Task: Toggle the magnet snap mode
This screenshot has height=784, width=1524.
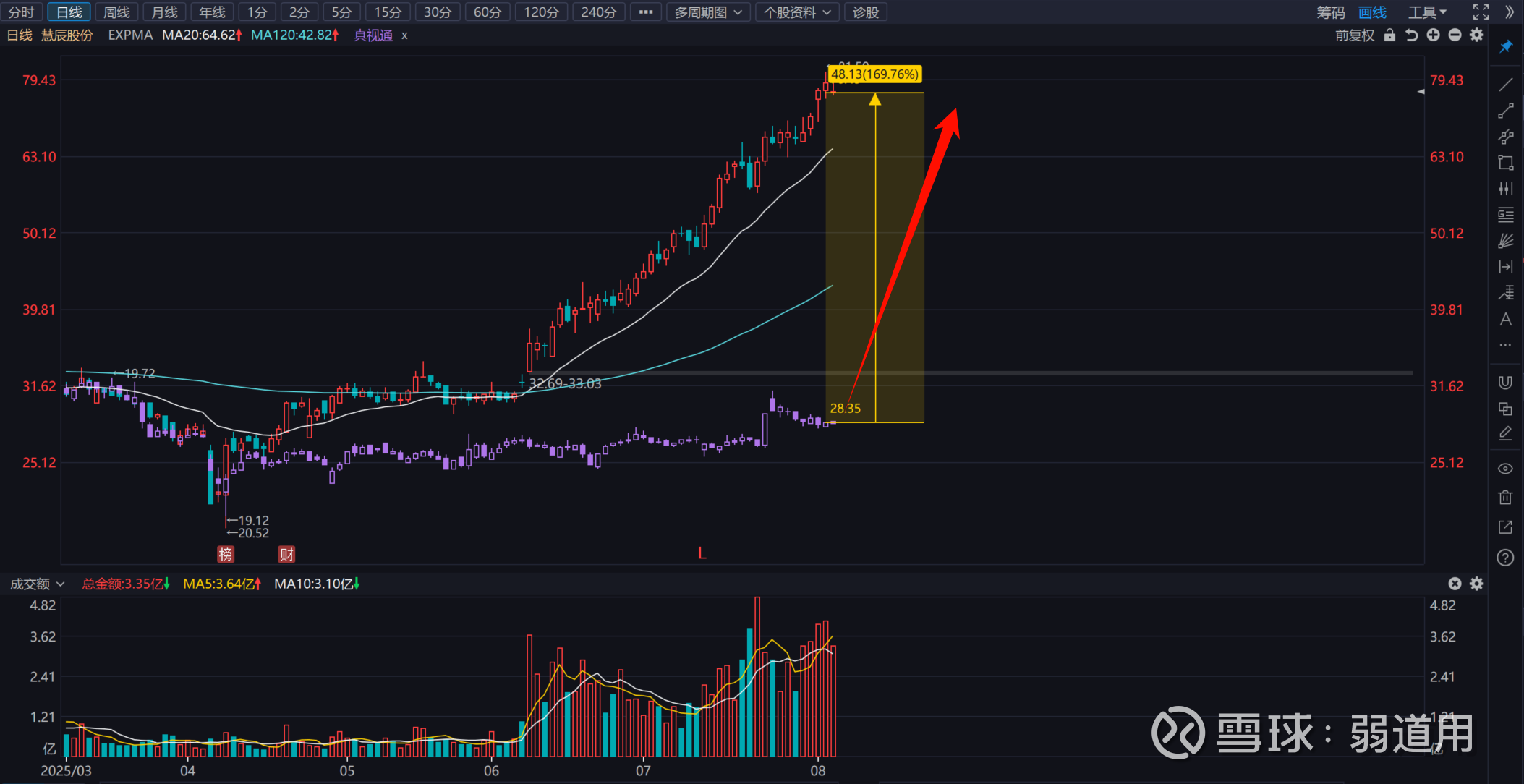Action: click(x=1505, y=383)
